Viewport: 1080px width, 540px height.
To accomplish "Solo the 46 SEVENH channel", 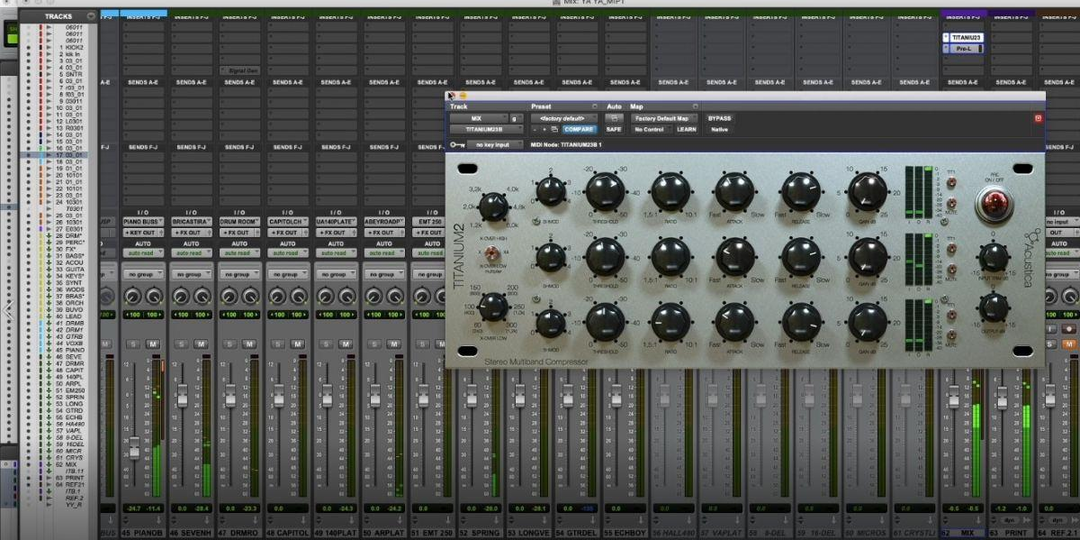I will [x=182, y=344].
